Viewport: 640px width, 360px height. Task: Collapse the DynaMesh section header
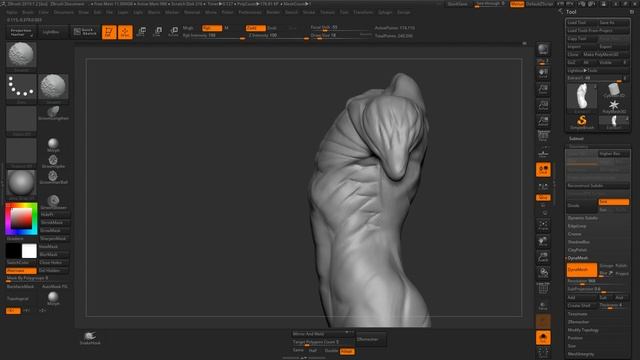coord(578,258)
